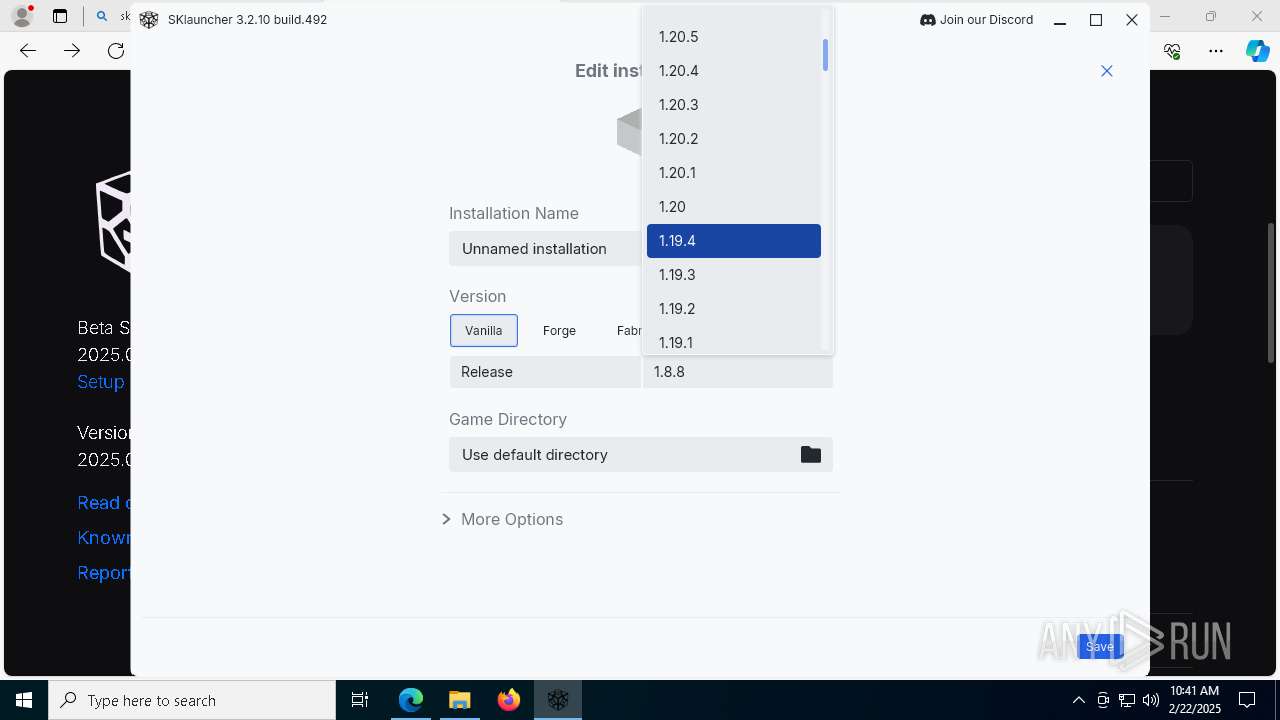Open the notification center icon

pos(1247,700)
